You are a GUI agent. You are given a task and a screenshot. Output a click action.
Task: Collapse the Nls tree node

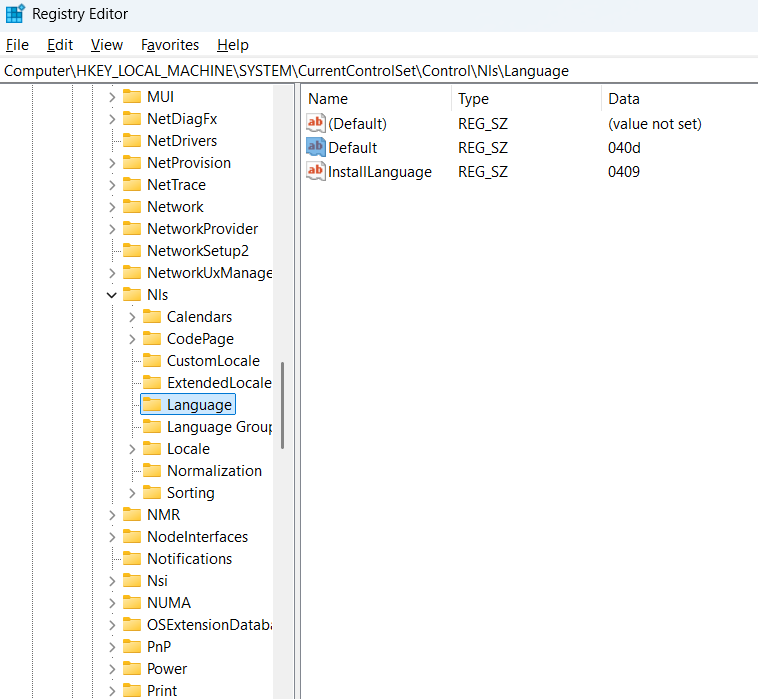pyautogui.click(x=111, y=295)
